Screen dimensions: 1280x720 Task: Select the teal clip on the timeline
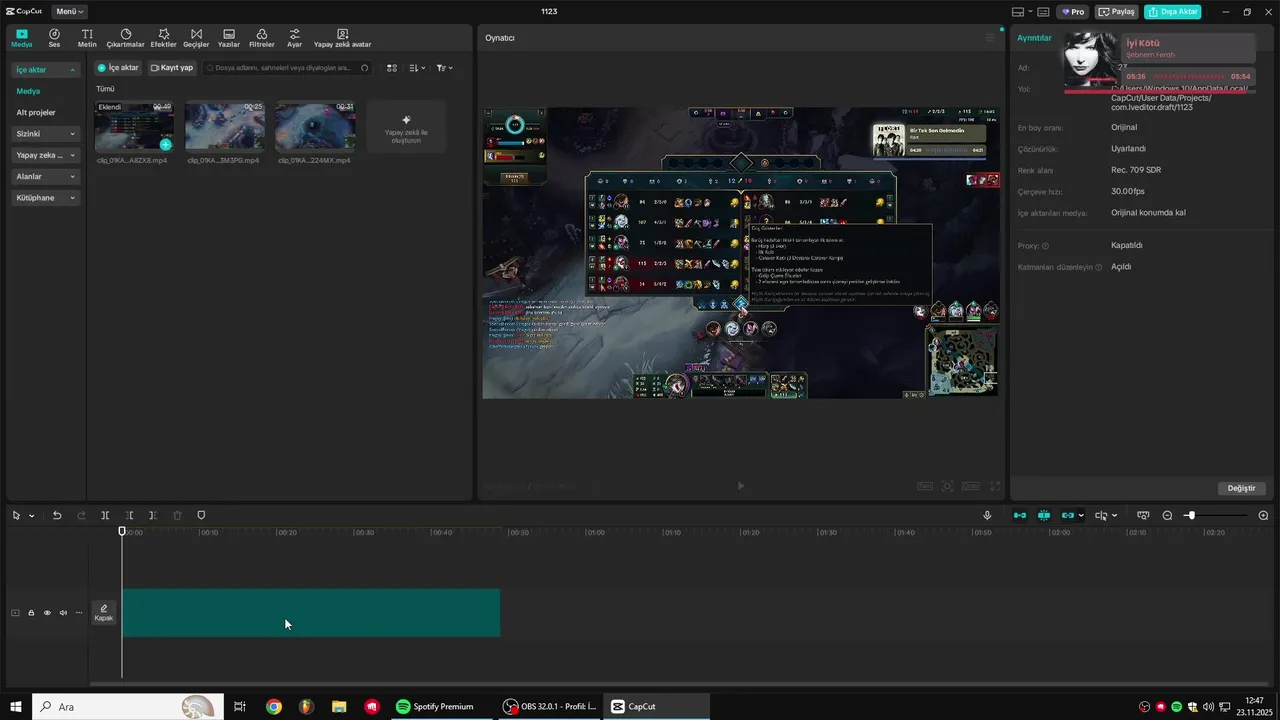[311, 613]
